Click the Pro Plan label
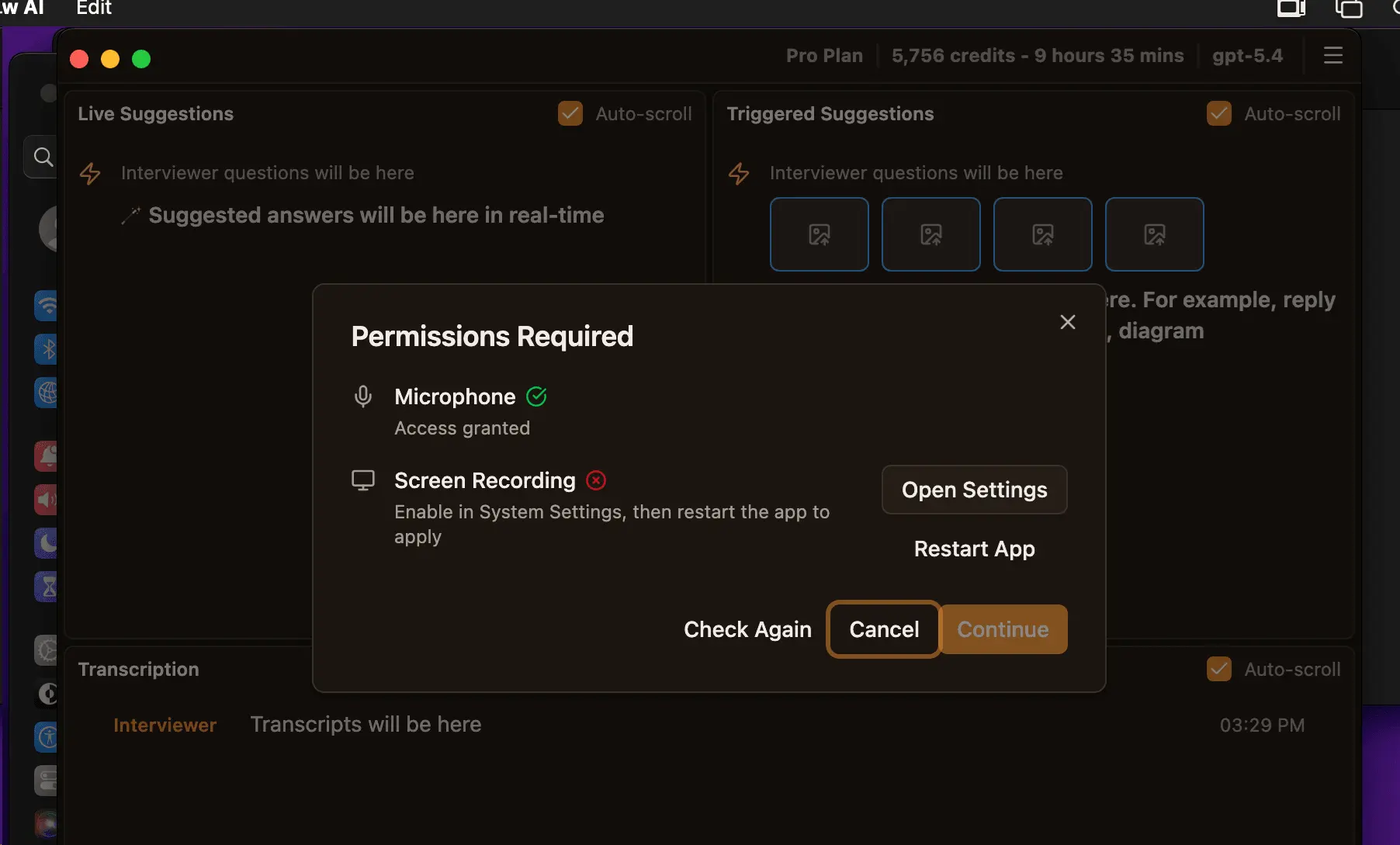 pyautogui.click(x=824, y=56)
